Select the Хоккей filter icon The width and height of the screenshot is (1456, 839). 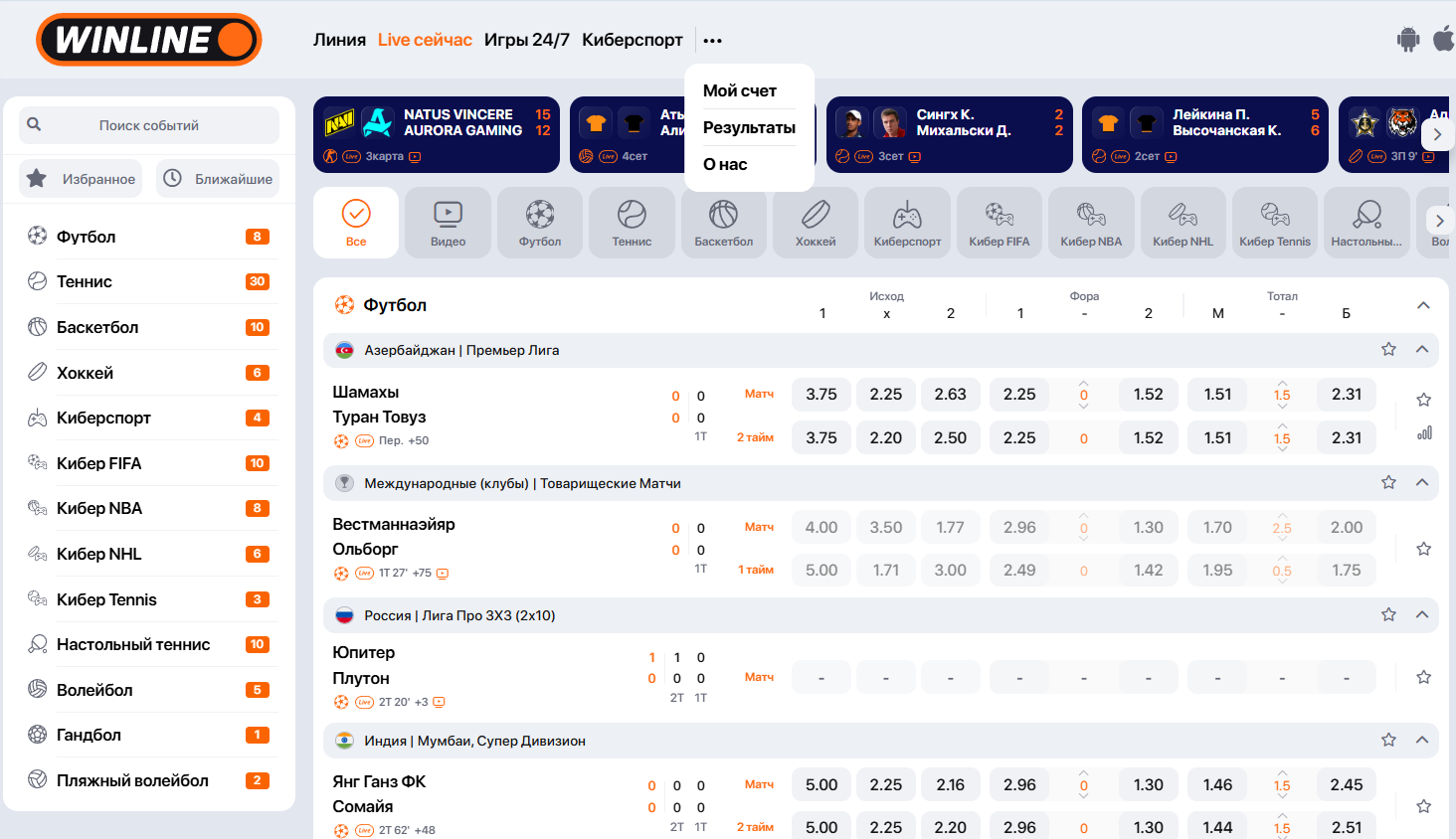[816, 223]
